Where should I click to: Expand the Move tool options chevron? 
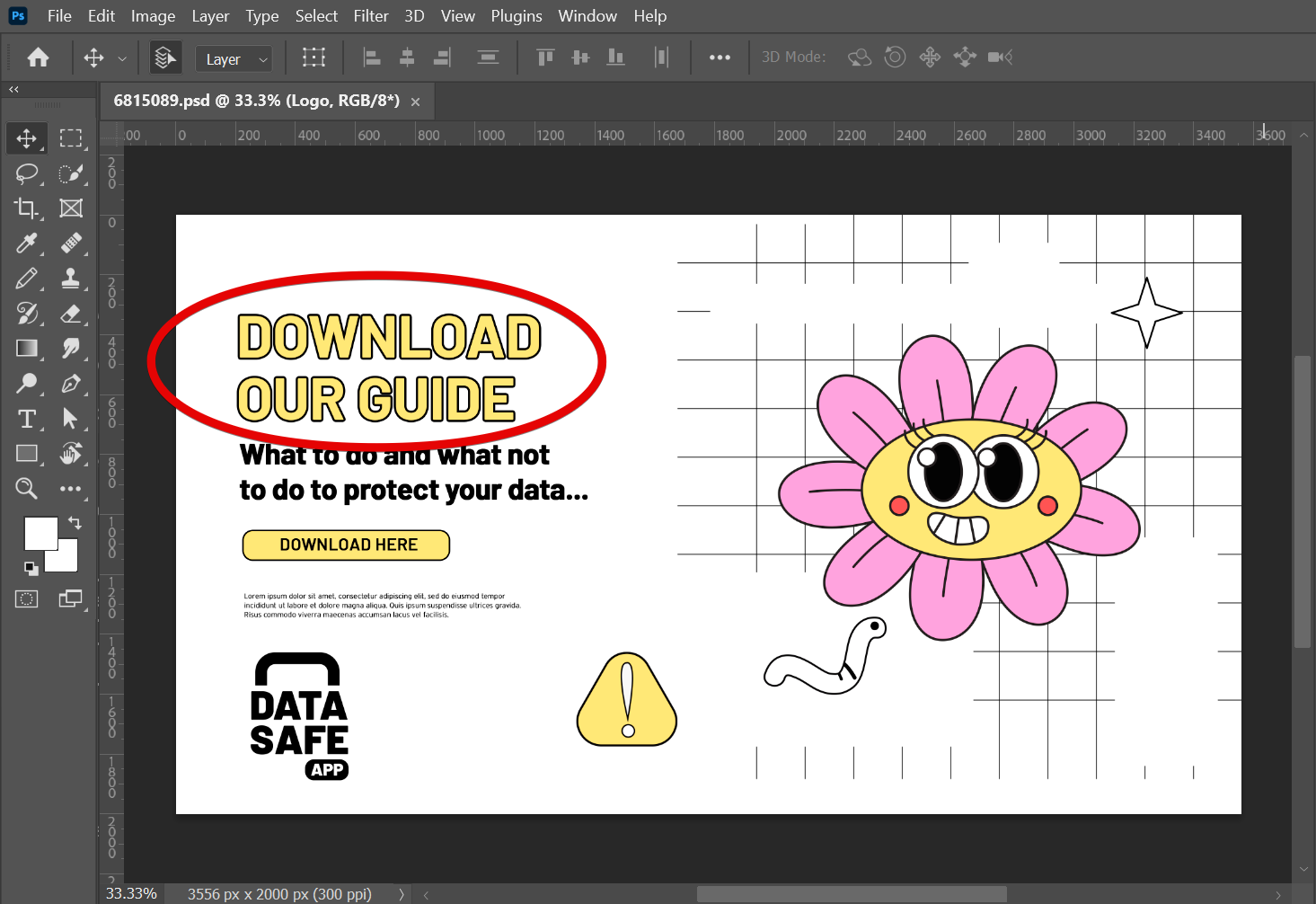tap(122, 57)
